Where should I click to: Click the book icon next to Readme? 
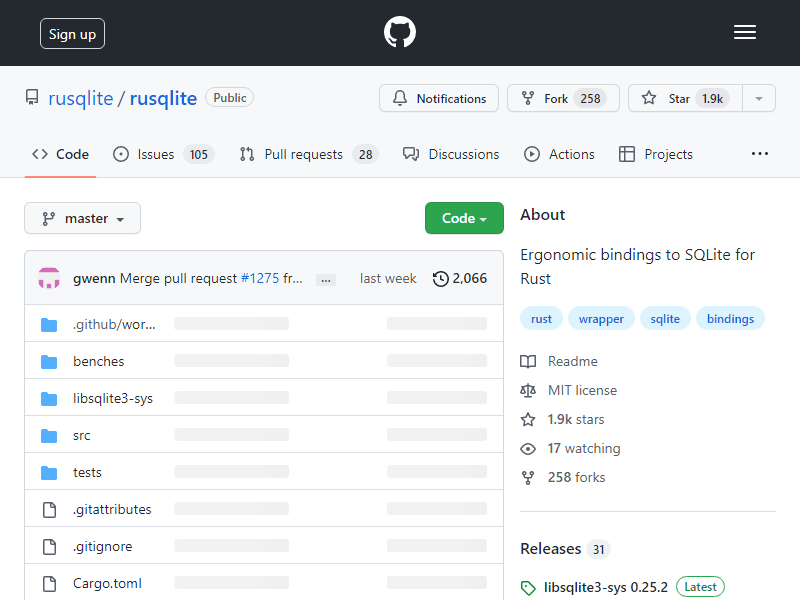(x=528, y=362)
